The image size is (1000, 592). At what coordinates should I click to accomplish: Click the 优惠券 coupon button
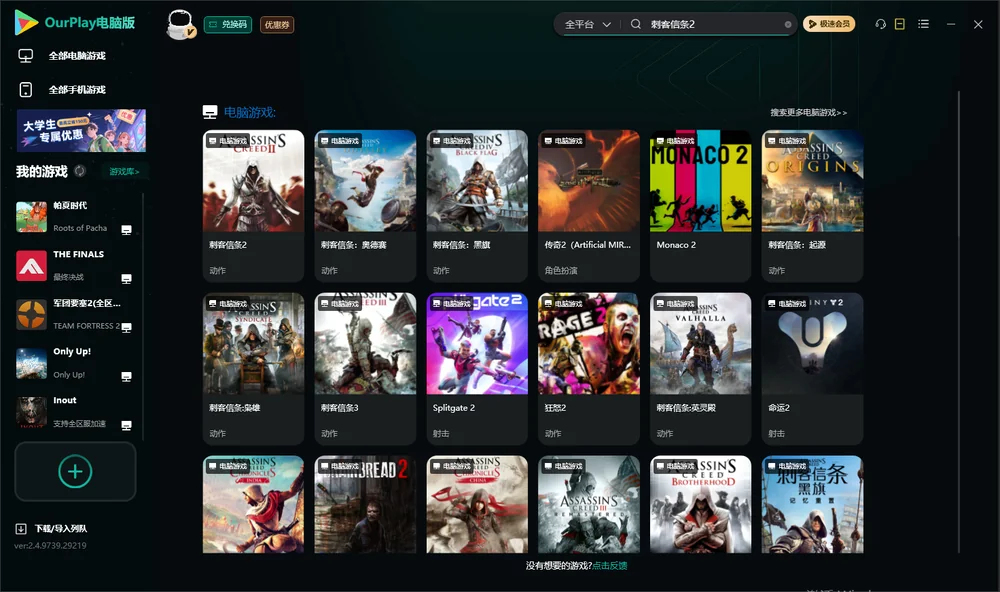[x=277, y=25]
